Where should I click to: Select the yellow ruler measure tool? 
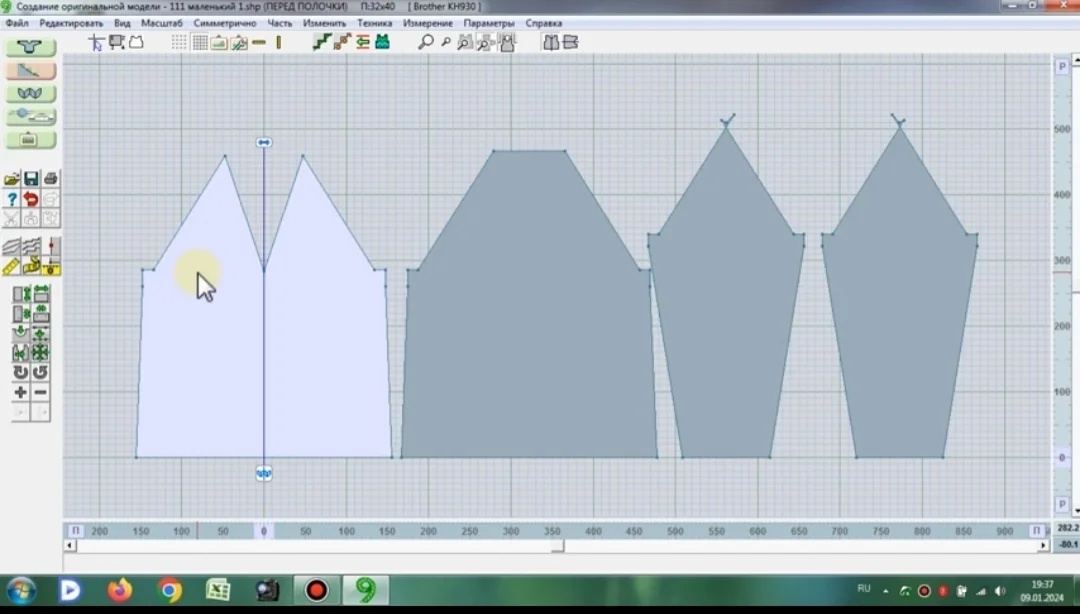point(12,267)
